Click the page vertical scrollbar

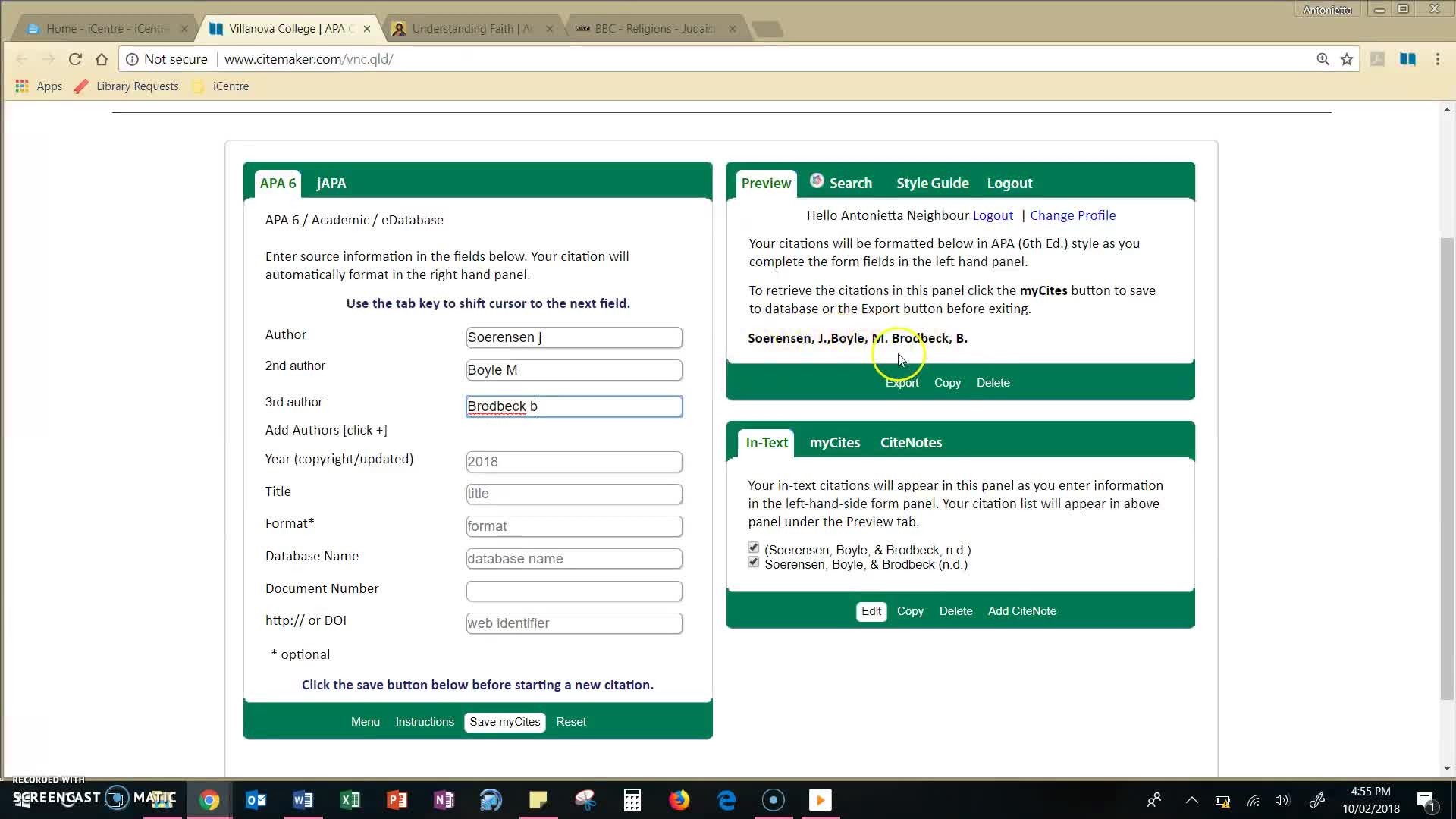click(1447, 470)
